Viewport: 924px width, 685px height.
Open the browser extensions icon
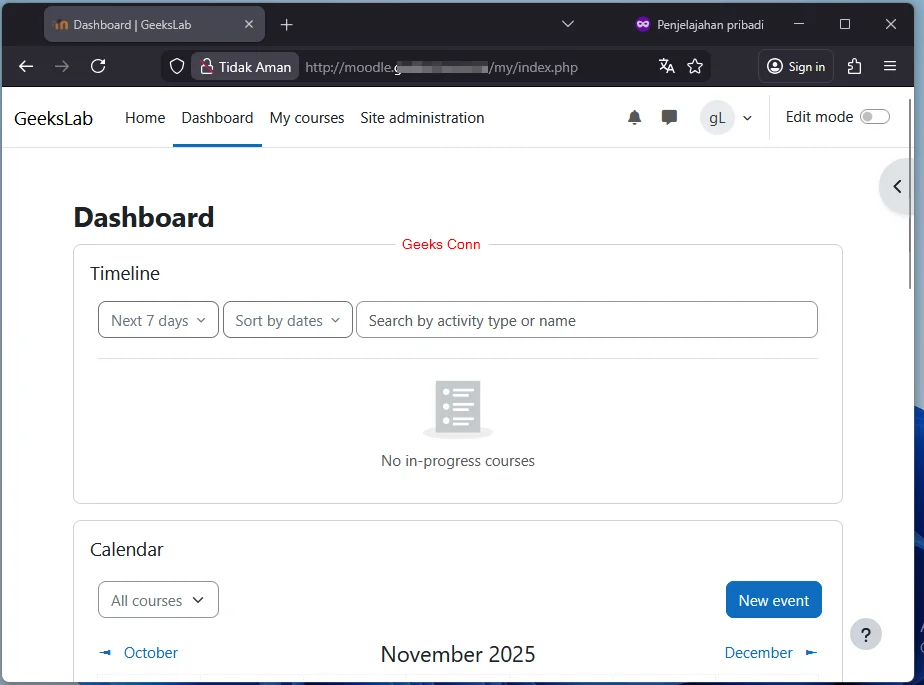click(854, 66)
